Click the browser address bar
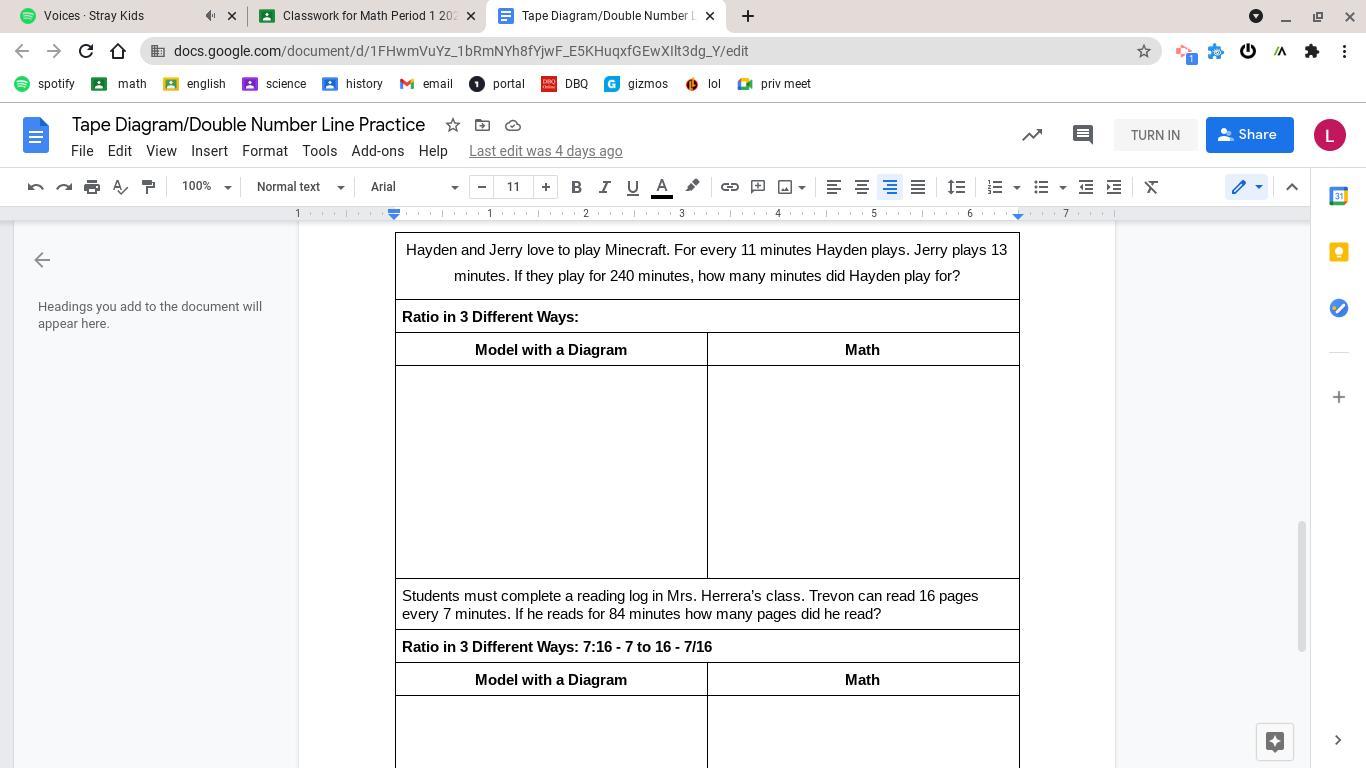 coord(650,51)
